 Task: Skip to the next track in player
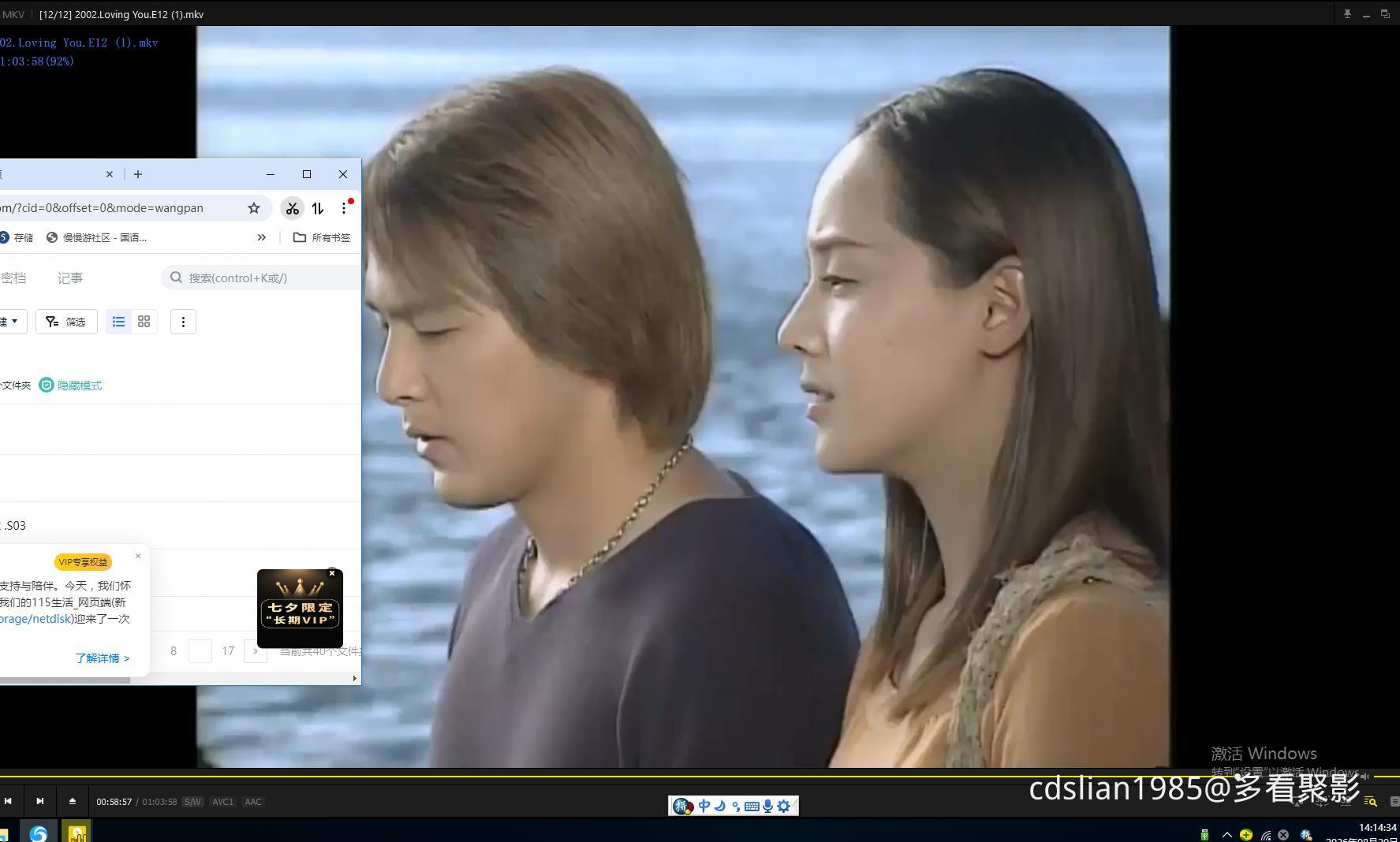(40, 801)
